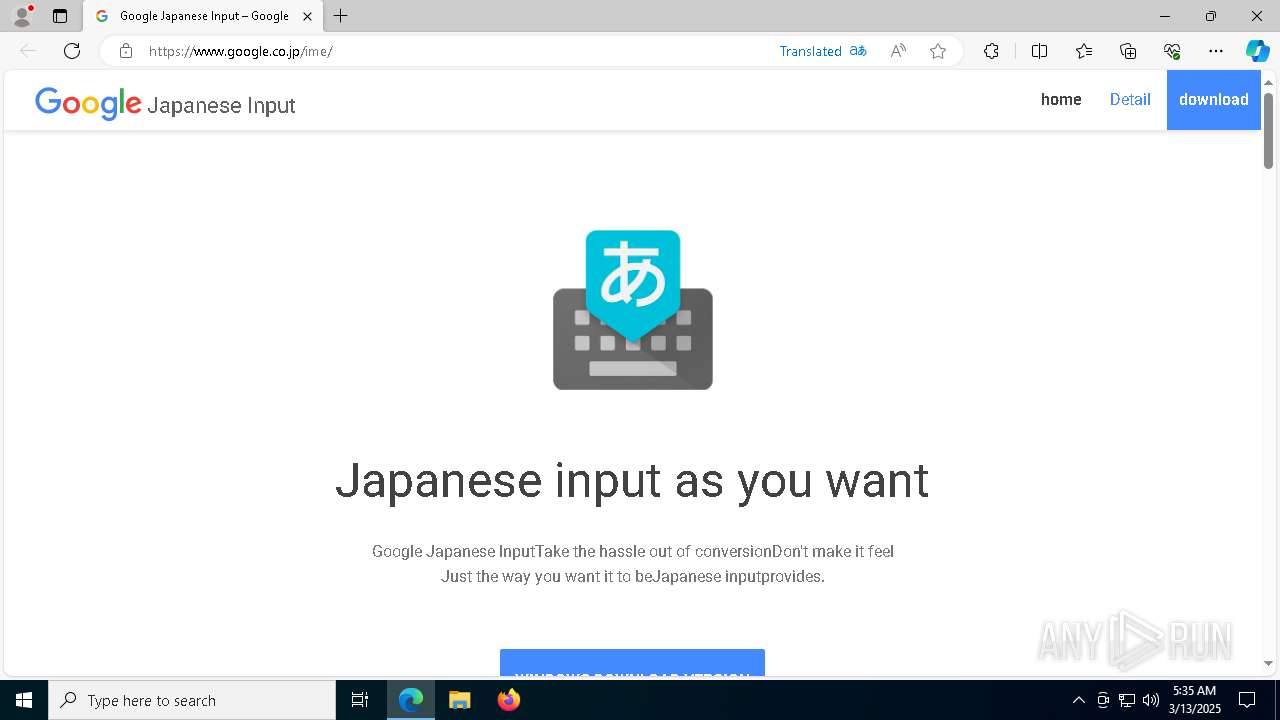
Task: Open the notification center icon
Action: point(1247,700)
